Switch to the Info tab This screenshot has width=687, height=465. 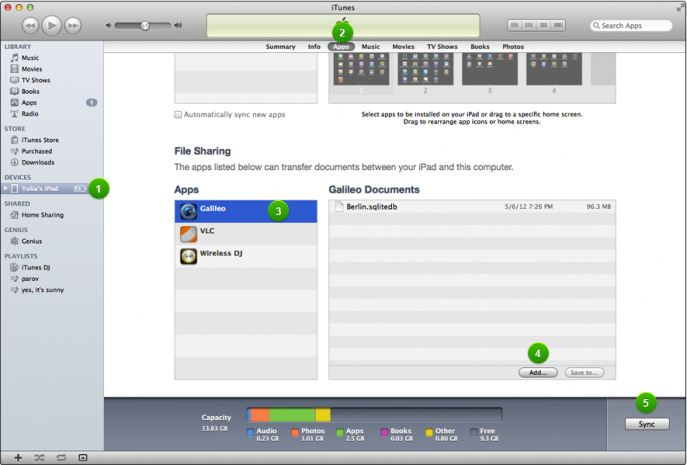click(314, 46)
